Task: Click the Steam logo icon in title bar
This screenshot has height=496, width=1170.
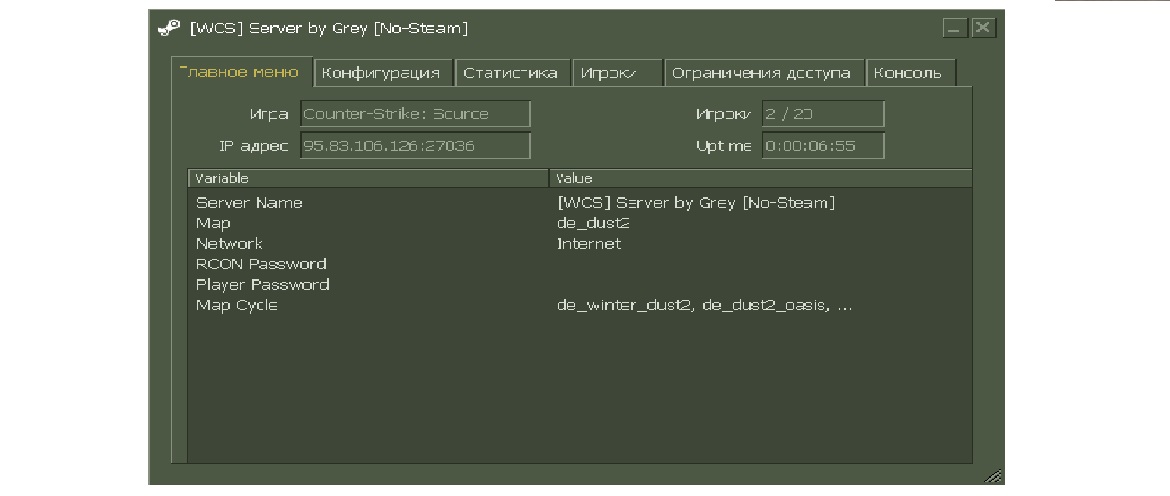Action: tap(169, 28)
